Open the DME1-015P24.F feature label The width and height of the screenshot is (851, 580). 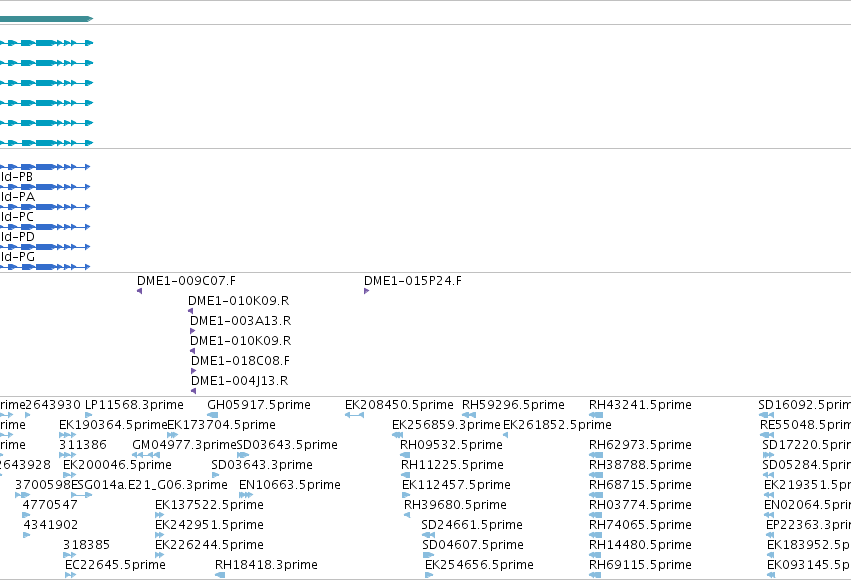(x=413, y=281)
